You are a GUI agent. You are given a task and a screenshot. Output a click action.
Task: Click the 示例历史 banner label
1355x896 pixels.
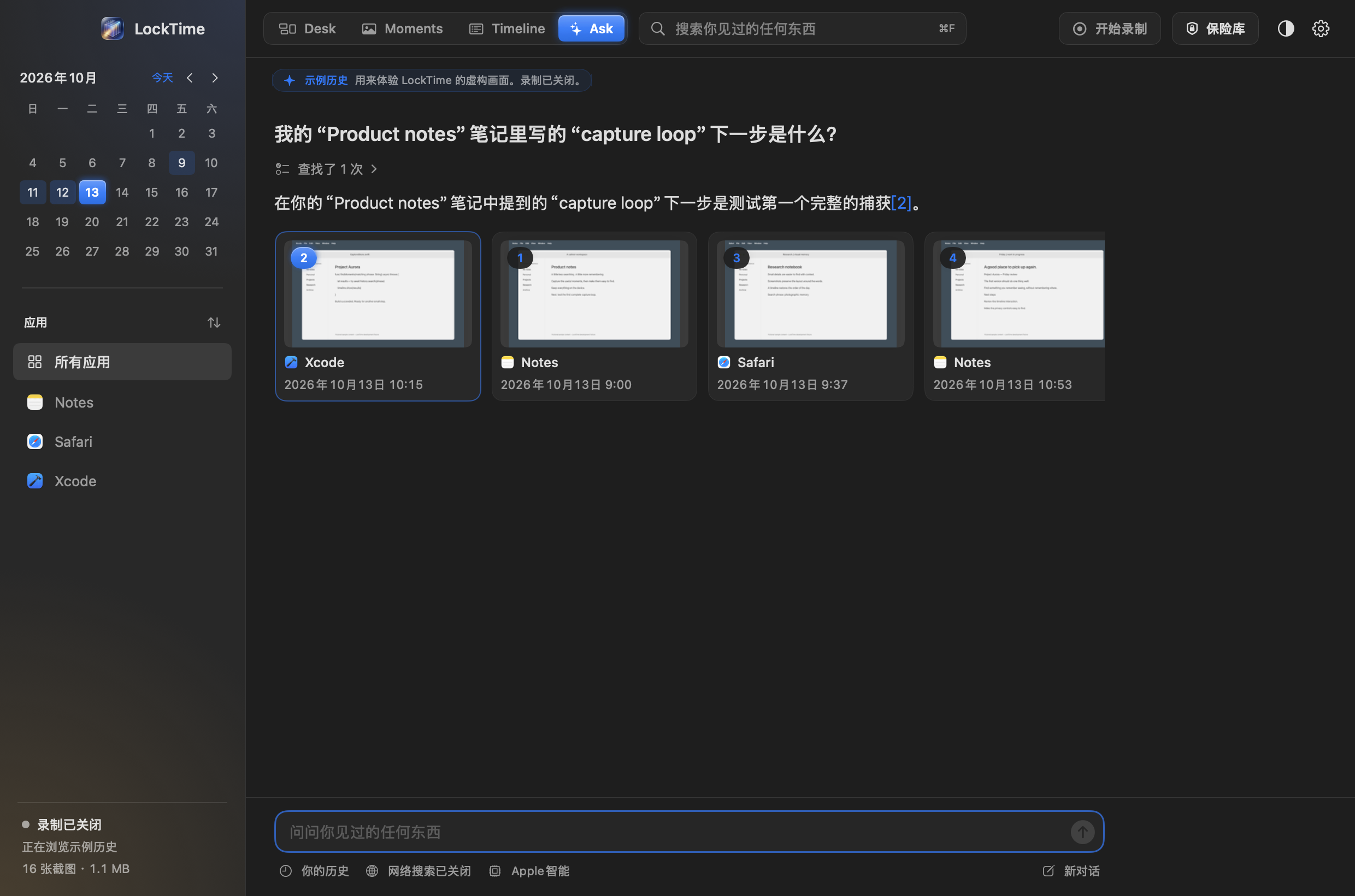tap(326, 80)
